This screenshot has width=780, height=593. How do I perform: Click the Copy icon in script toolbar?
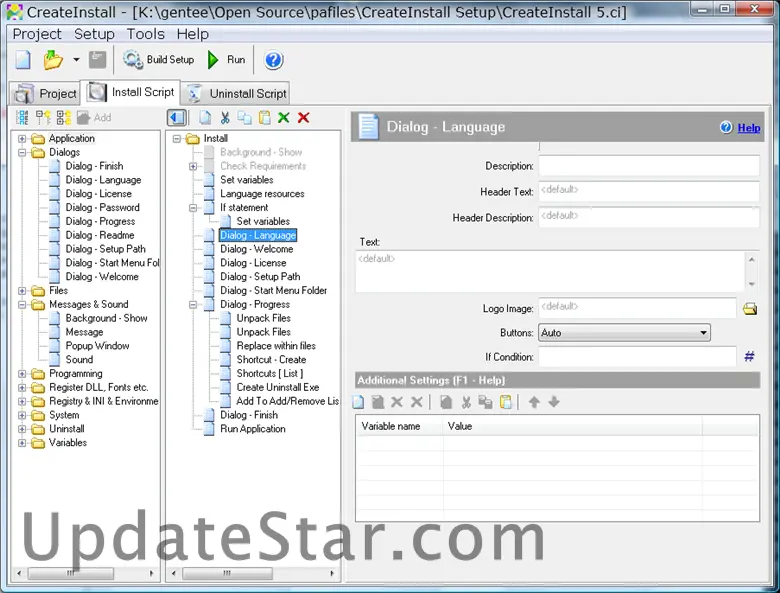click(244, 118)
